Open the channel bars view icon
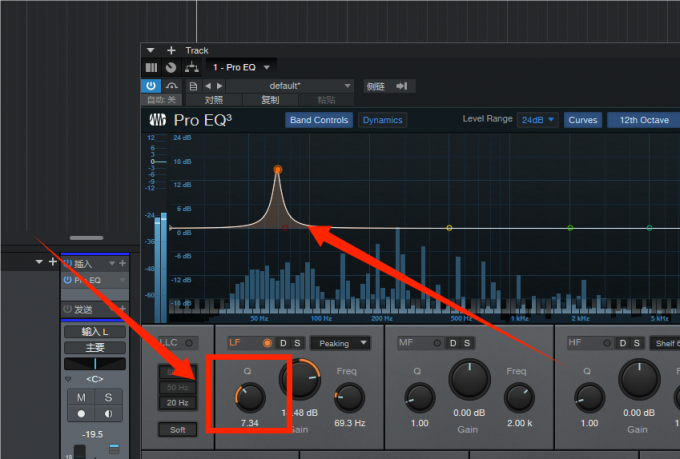Screen dimensions: 680x459 [x=151, y=67]
